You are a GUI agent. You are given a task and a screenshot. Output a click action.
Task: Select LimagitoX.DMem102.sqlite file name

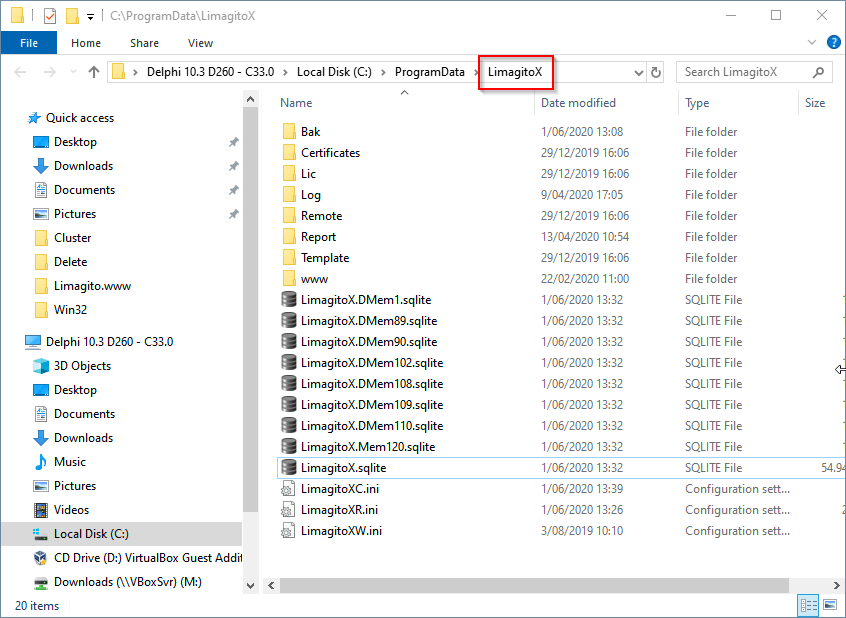[372, 363]
